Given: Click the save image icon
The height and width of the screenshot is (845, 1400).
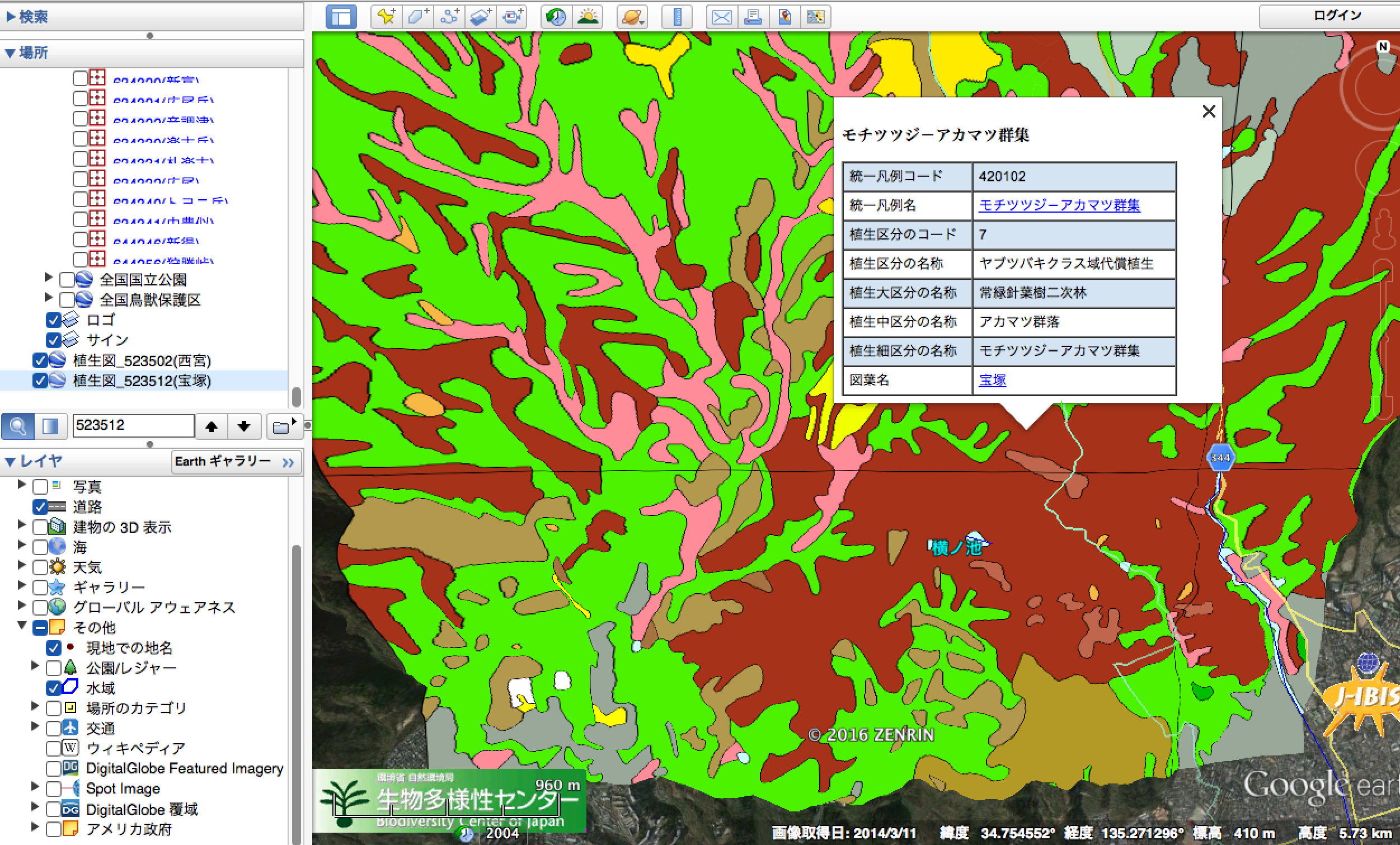Looking at the screenshot, I should coord(784,16).
